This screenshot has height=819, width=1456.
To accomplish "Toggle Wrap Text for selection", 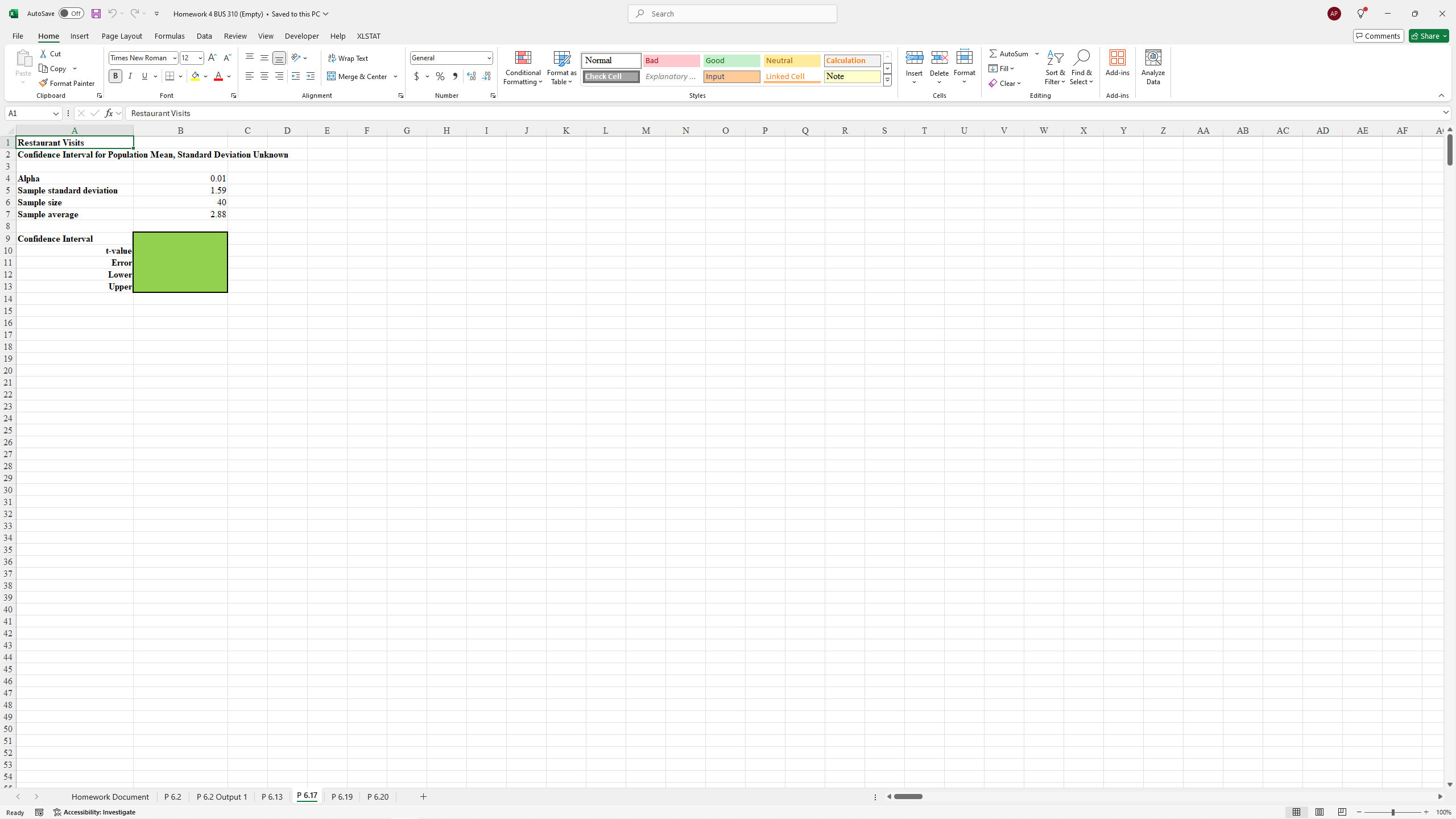I will pyautogui.click(x=348, y=57).
